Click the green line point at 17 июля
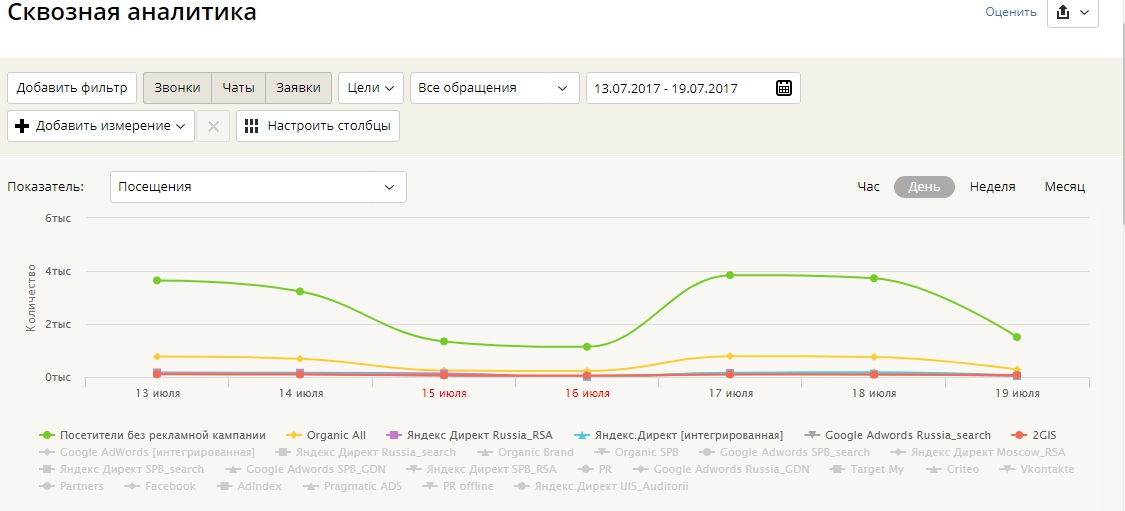 (x=730, y=275)
